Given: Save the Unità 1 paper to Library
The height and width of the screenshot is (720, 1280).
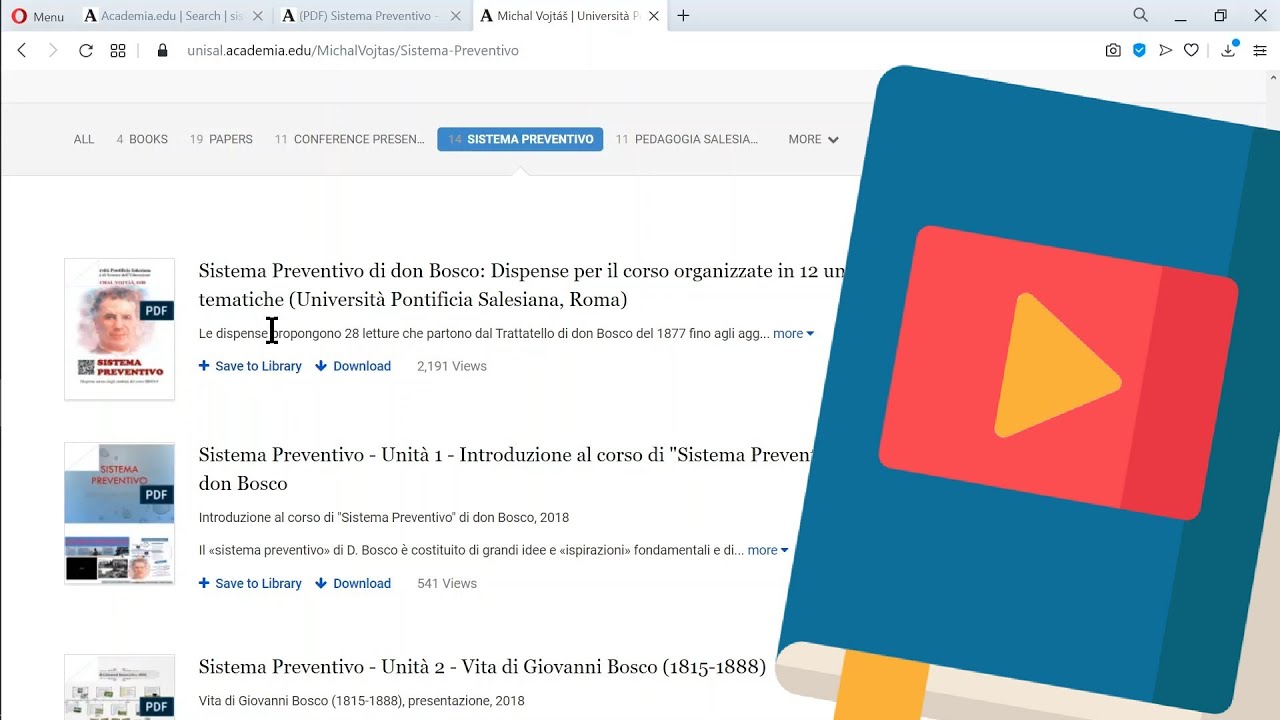Looking at the screenshot, I should coord(250,583).
